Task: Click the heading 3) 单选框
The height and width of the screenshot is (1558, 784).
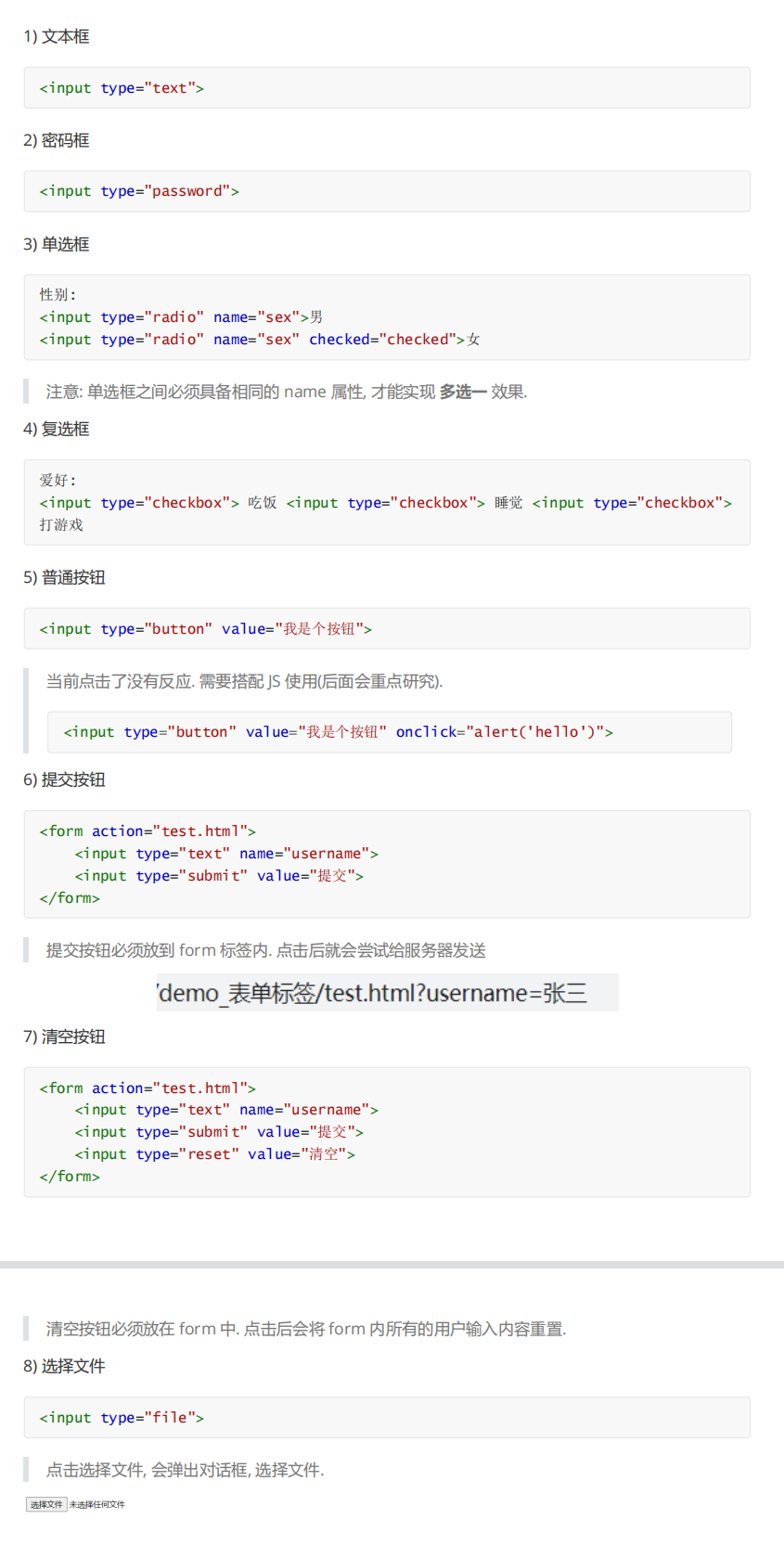Action: 57,244
